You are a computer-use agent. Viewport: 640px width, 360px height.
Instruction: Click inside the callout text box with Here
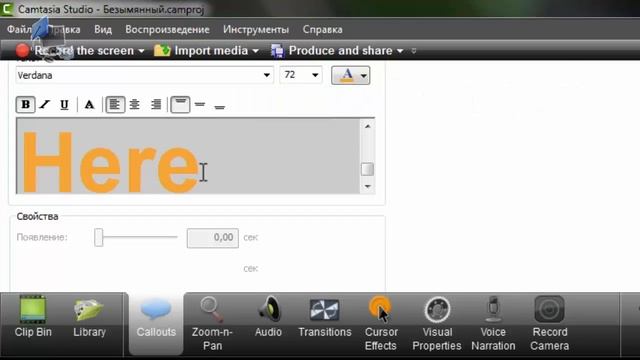[x=188, y=156]
